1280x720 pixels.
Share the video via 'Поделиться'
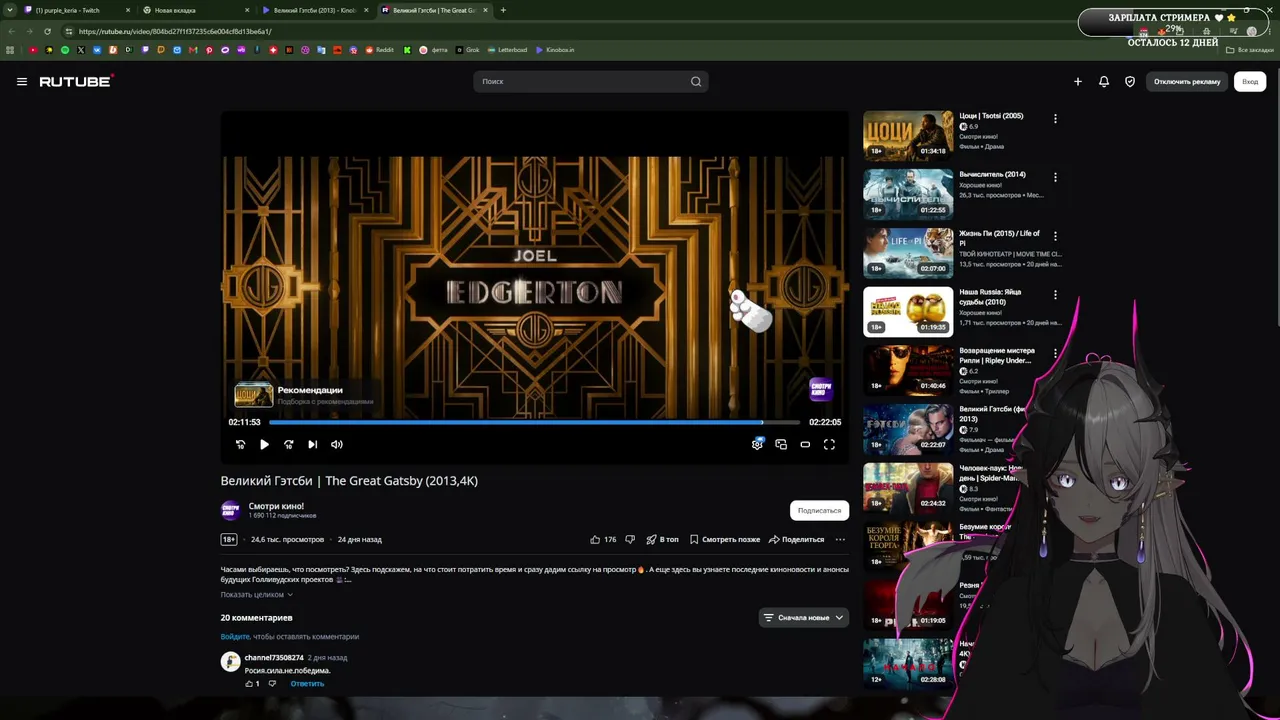[796, 540]
